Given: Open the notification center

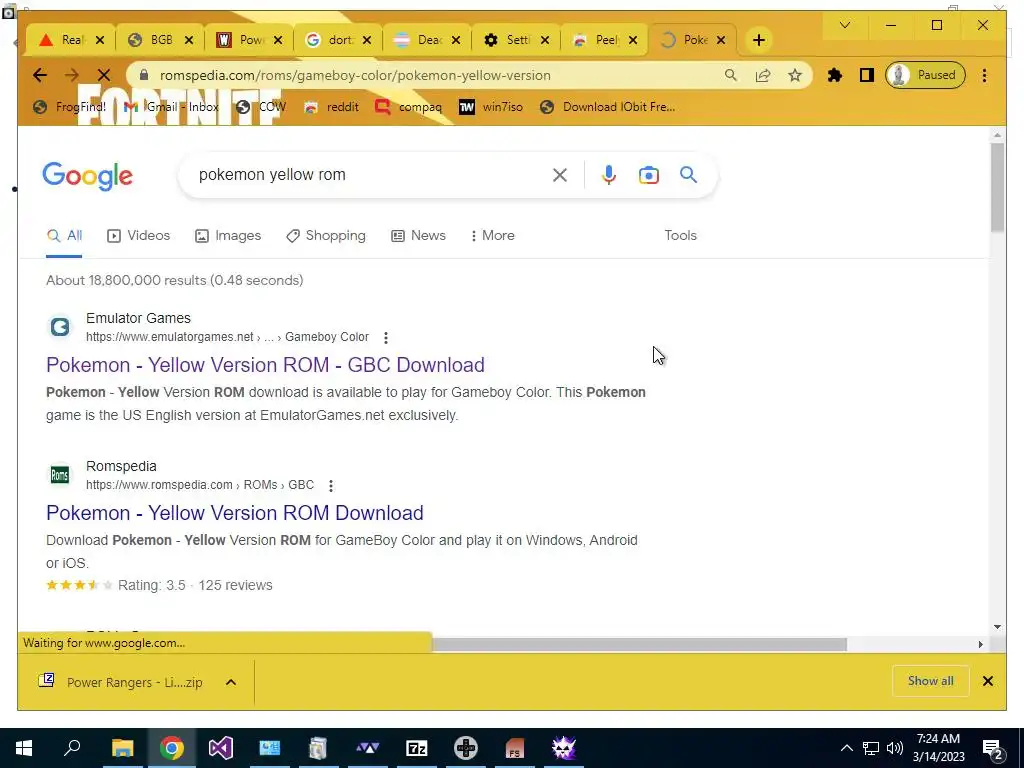Looking at the screenshot, I should [993, 748].
